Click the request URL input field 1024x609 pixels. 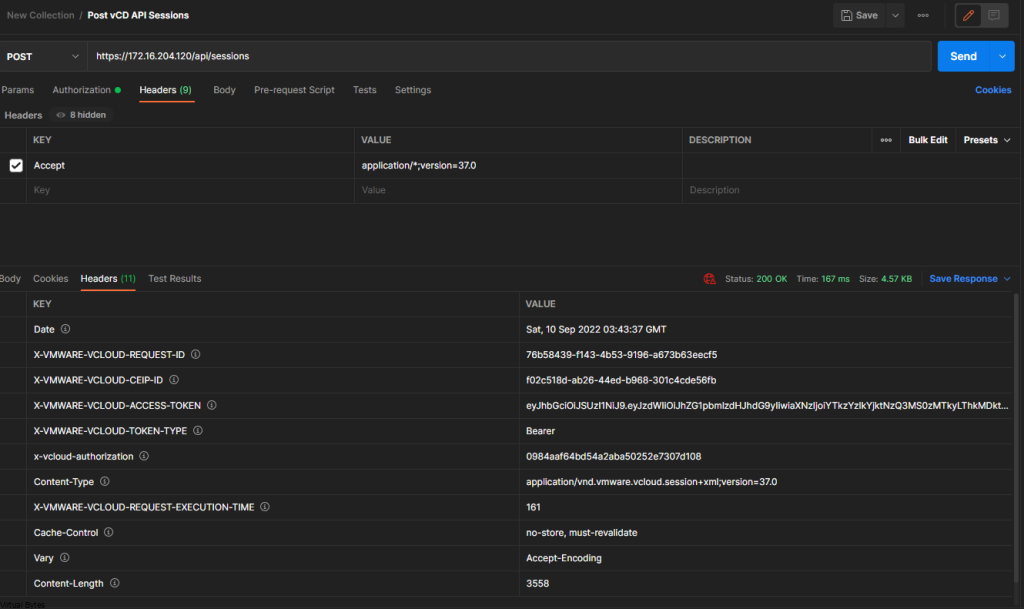(x=500, y=57)
